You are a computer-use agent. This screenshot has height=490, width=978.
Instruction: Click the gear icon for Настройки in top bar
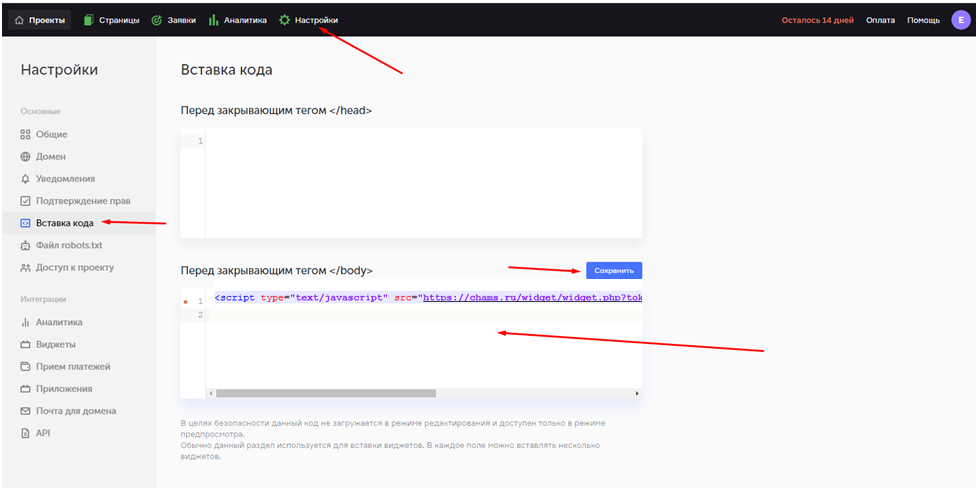tap(285, 20)
